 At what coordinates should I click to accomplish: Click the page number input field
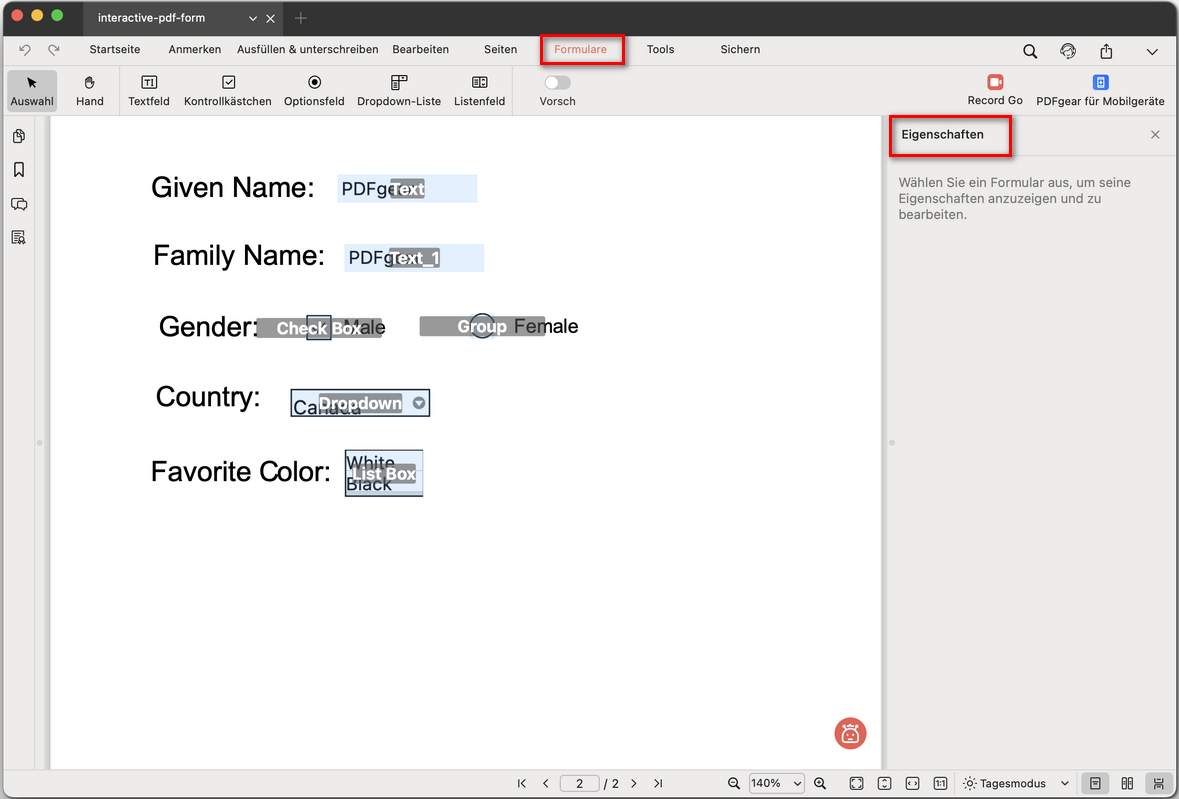pyautogui.click(x=579, y=784)
